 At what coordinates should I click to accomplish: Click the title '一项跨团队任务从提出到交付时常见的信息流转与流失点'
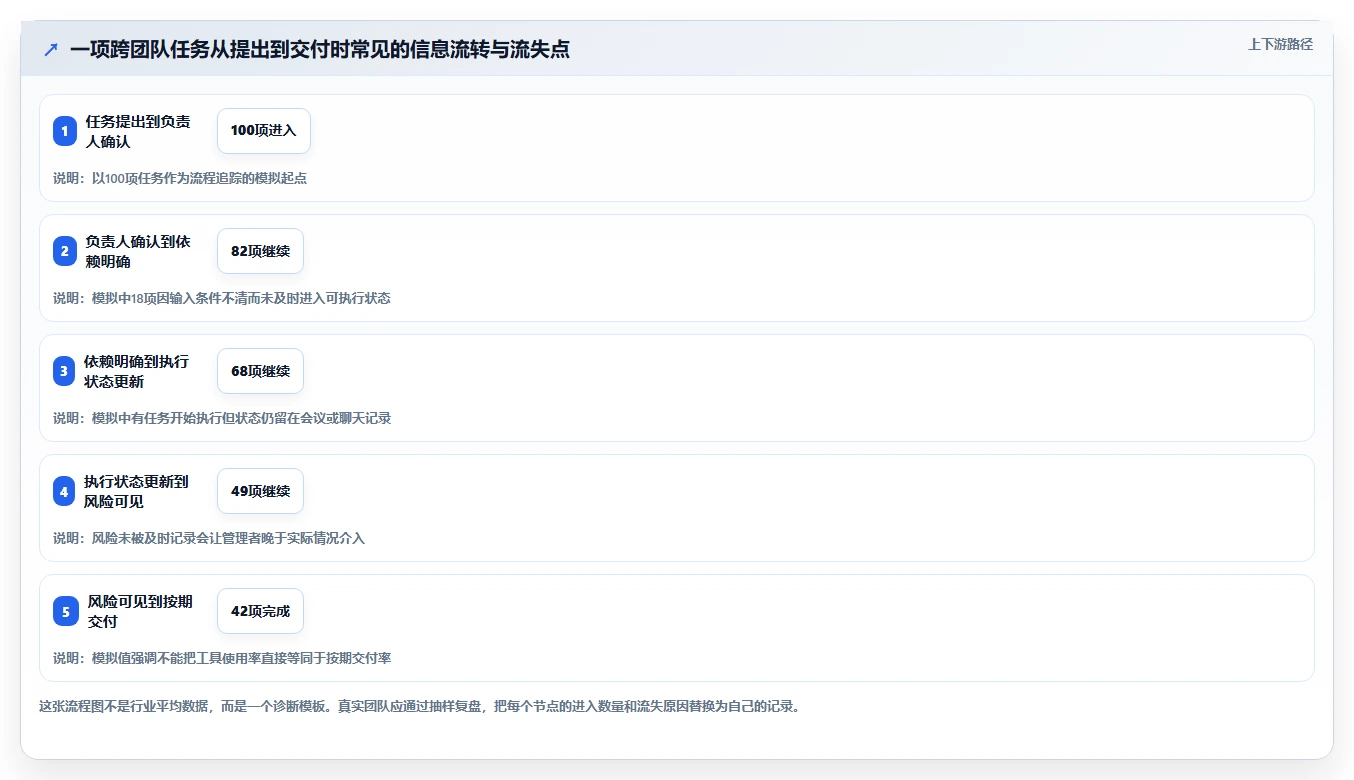tap(320, 50)
